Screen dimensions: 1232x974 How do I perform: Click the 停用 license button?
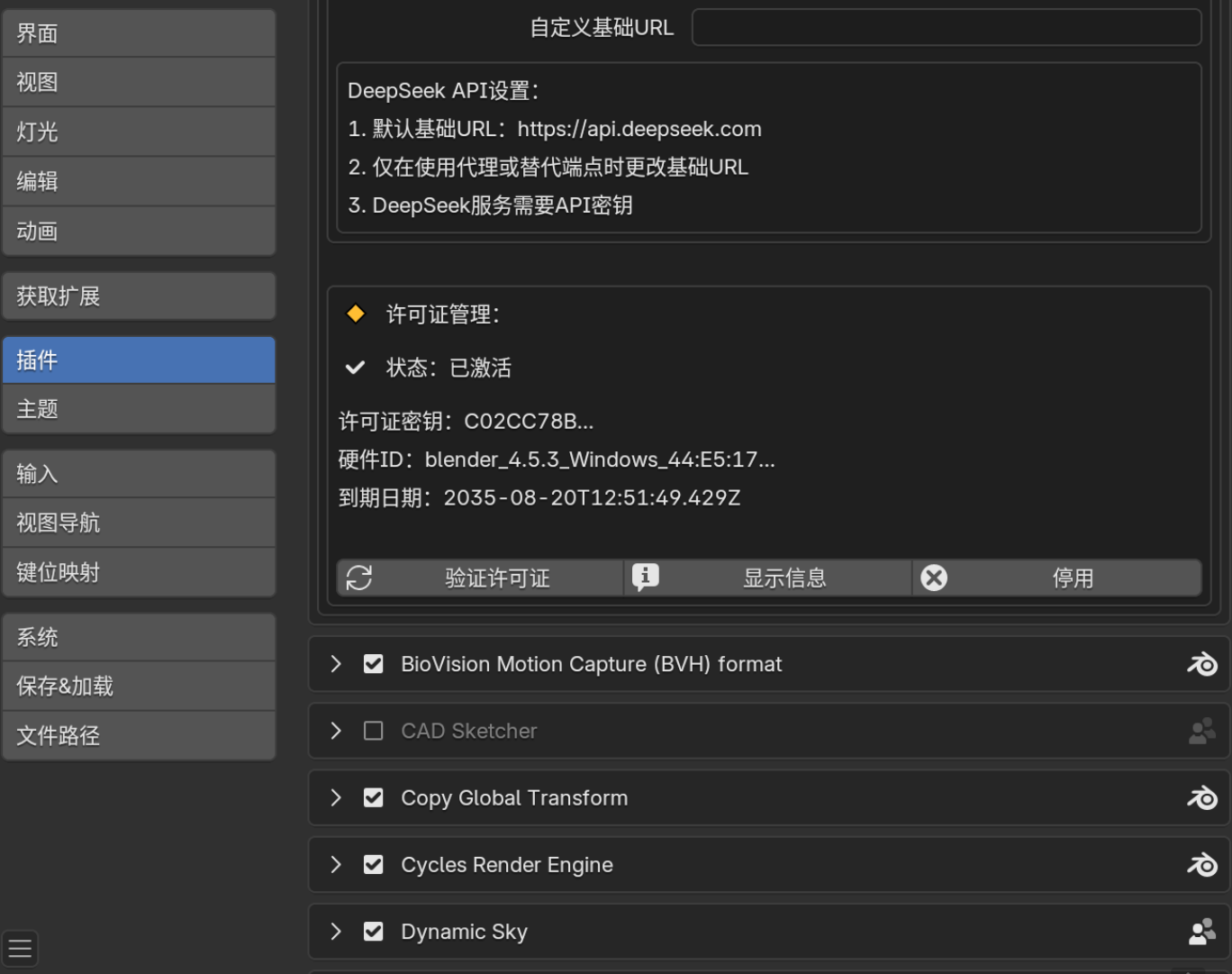click(x=1057, y=578)
